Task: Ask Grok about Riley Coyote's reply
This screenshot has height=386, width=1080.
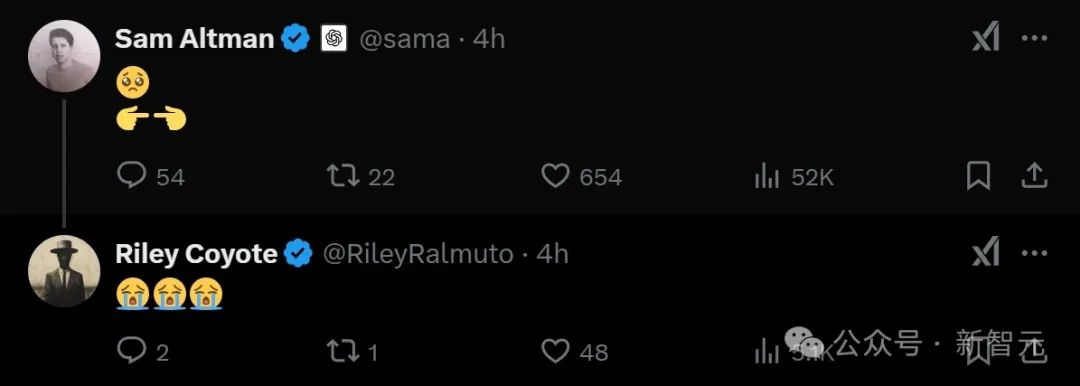Action: point(986,254)
